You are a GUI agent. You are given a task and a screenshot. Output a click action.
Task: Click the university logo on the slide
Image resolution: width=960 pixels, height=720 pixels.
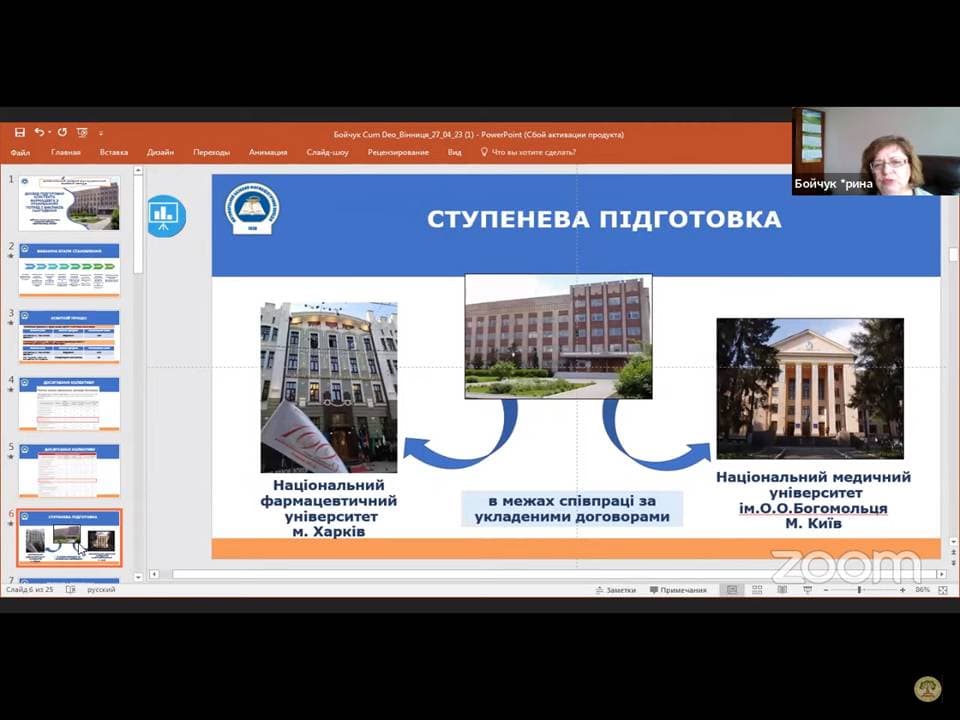(x=252, y=209)
